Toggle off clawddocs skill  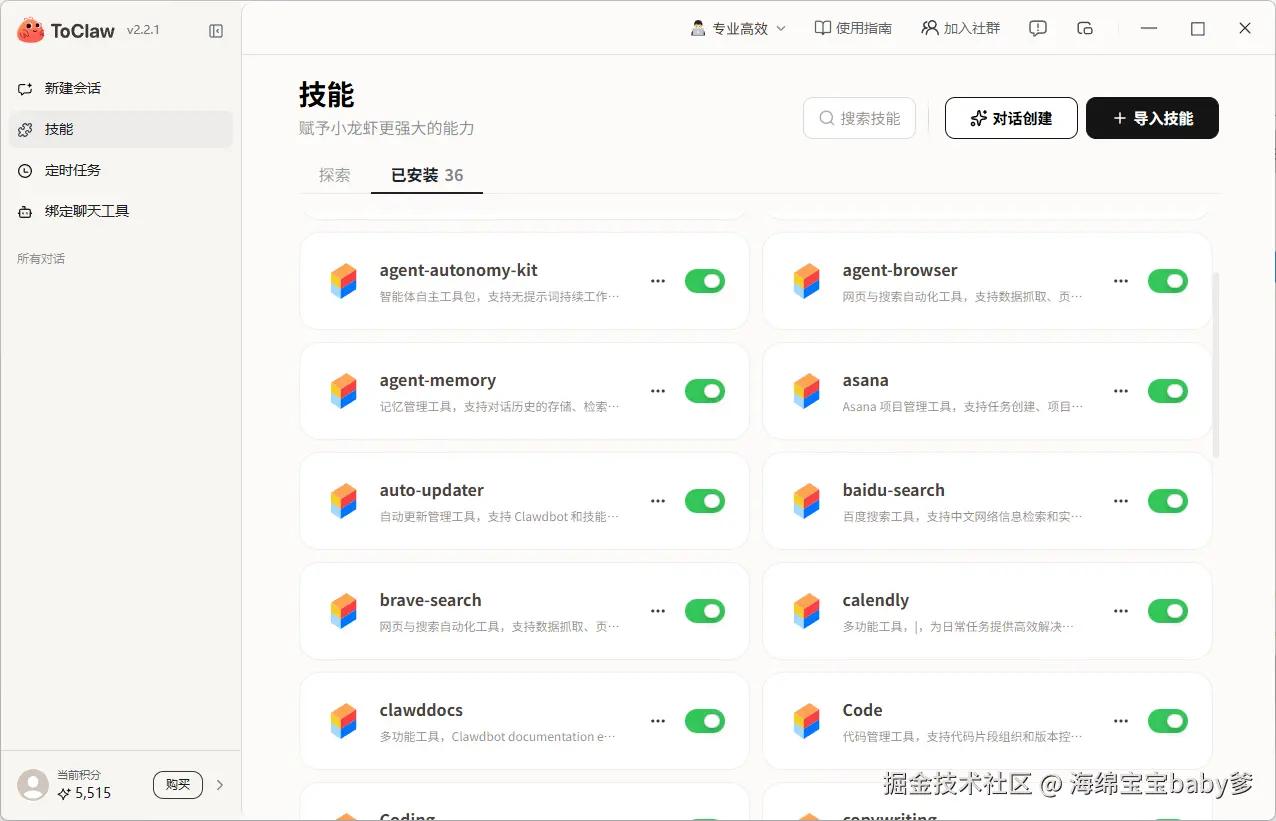pyautogui.click(x=705, y=721)
